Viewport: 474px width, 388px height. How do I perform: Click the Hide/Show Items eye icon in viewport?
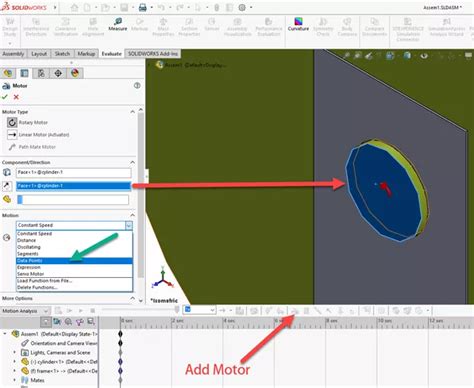coord(424,56)
